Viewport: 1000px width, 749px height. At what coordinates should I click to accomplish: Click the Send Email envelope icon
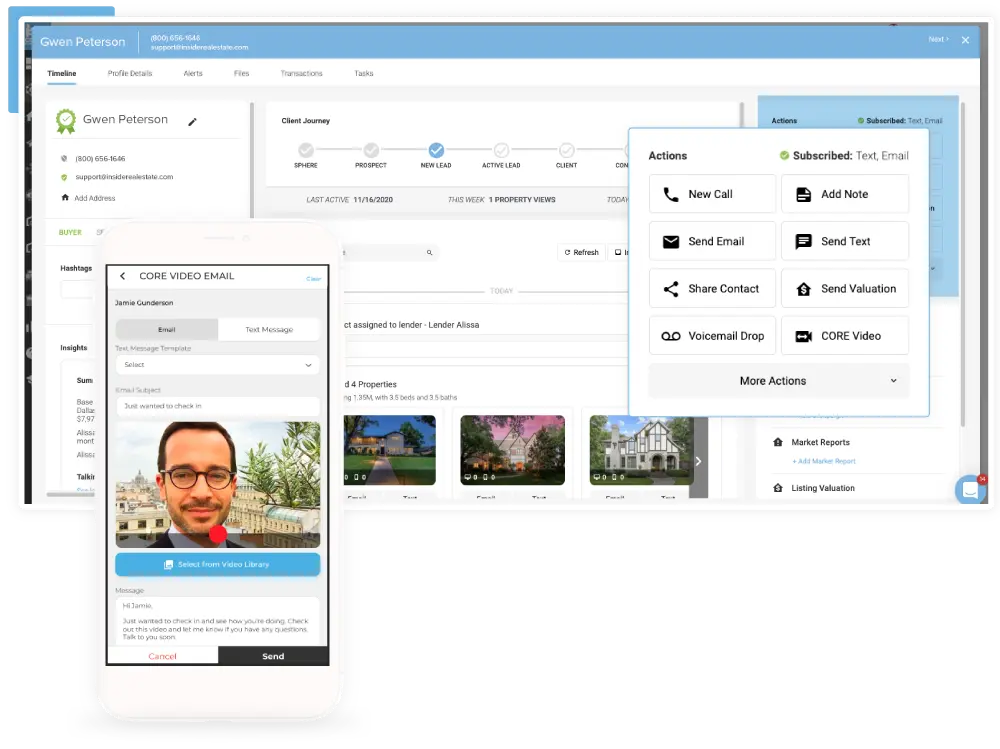tap(670, 242)
